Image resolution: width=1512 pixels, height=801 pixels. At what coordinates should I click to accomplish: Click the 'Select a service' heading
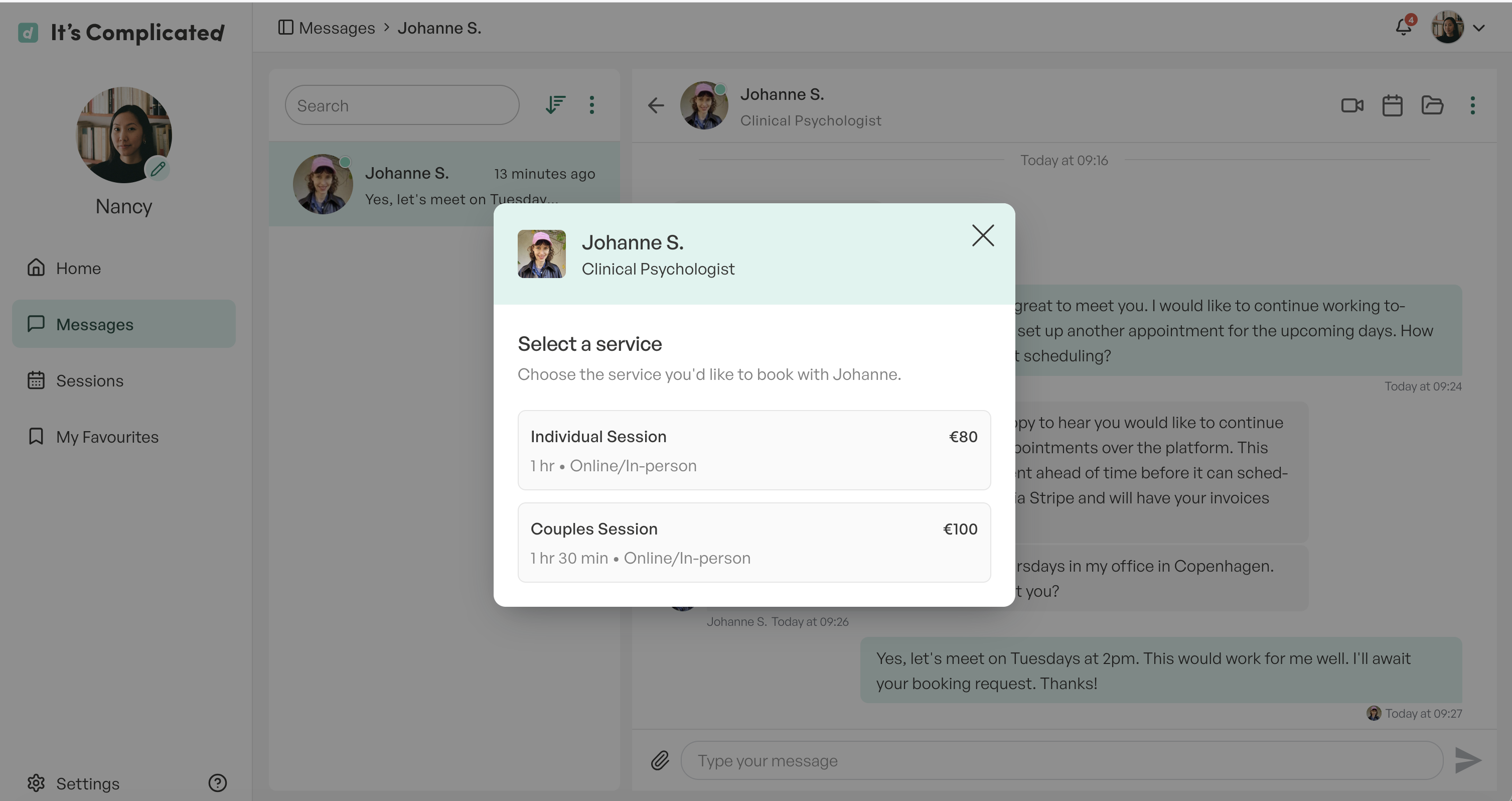click(589, 344)
